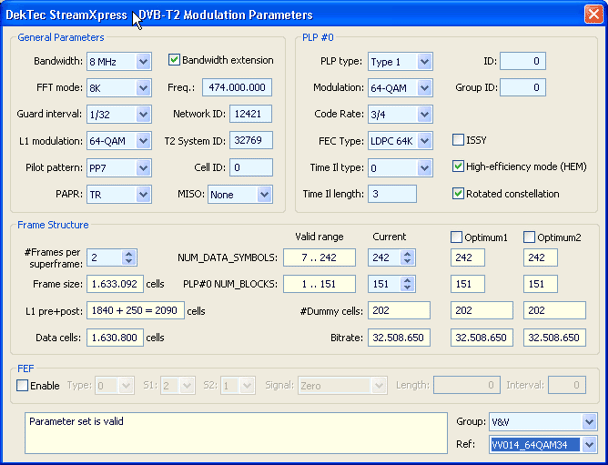Click the Current Bitrate field
Image resolution: width=608 pixels, height=465 pixels.
pos(399,337)
